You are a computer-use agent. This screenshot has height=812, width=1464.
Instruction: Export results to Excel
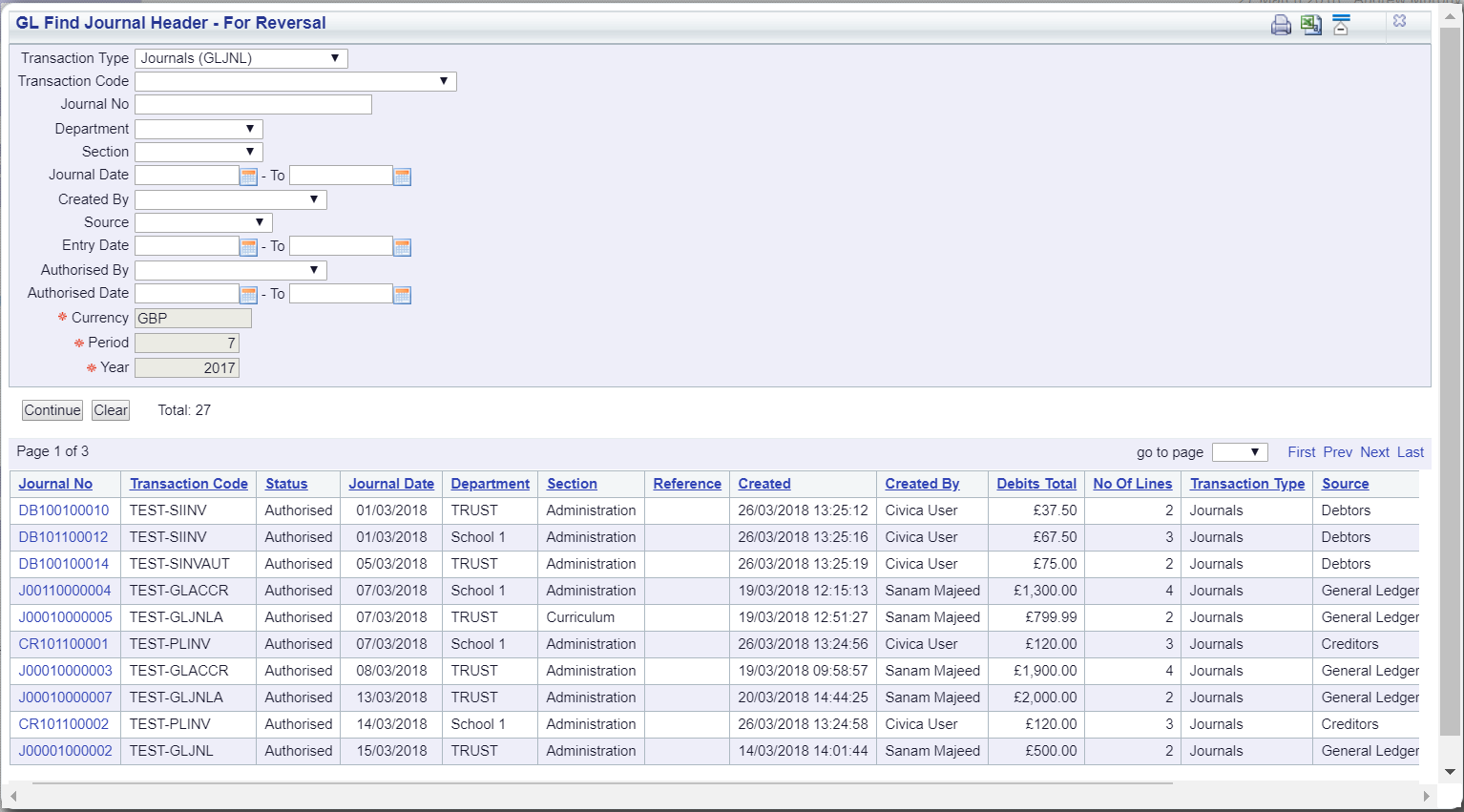pyautogui.click(x=1311, y=25)
